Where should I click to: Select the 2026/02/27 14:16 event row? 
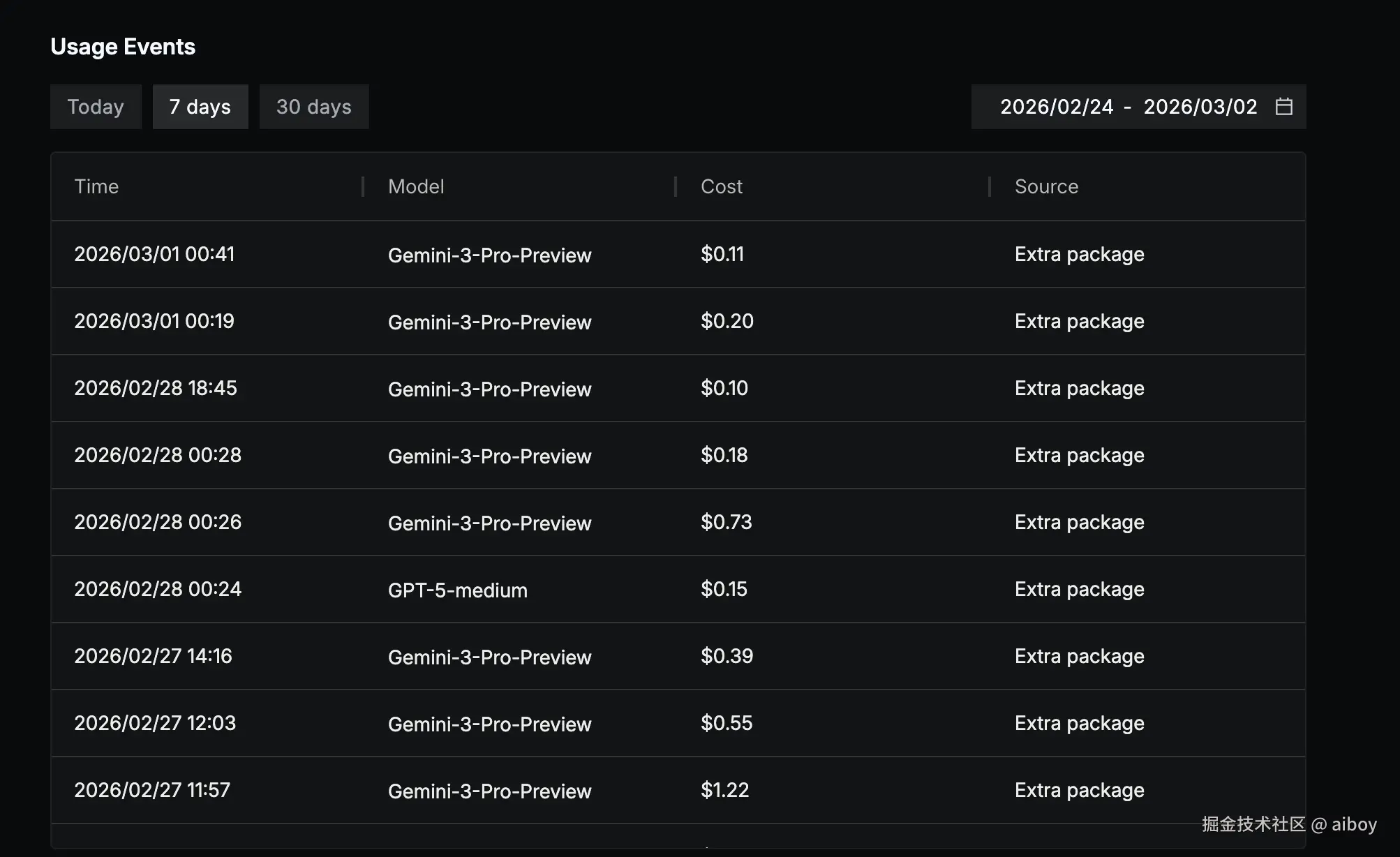coord(153,656)
